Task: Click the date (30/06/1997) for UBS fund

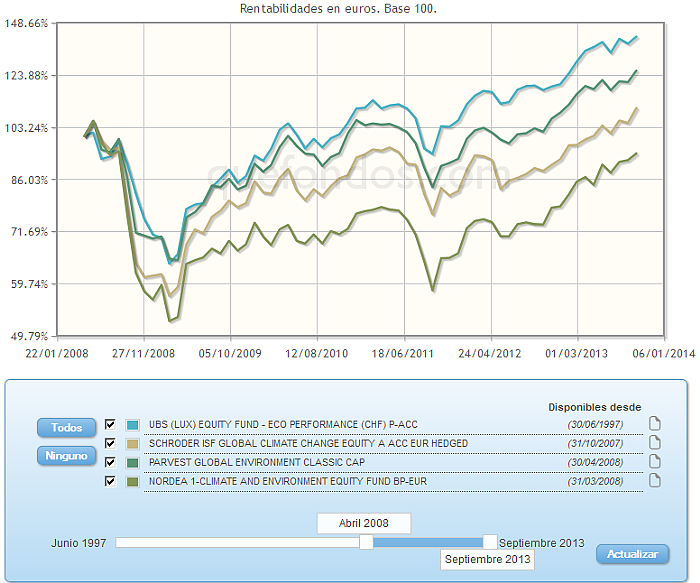Action: pos(595,425)
